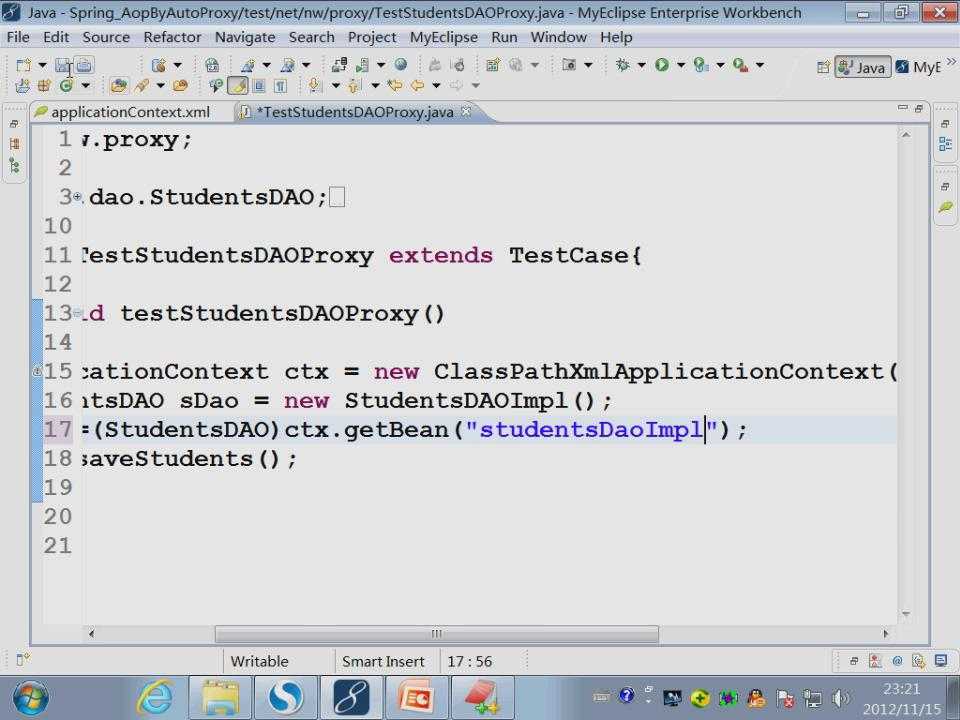Click the Print icon in the toolbar

coord(84,65)
